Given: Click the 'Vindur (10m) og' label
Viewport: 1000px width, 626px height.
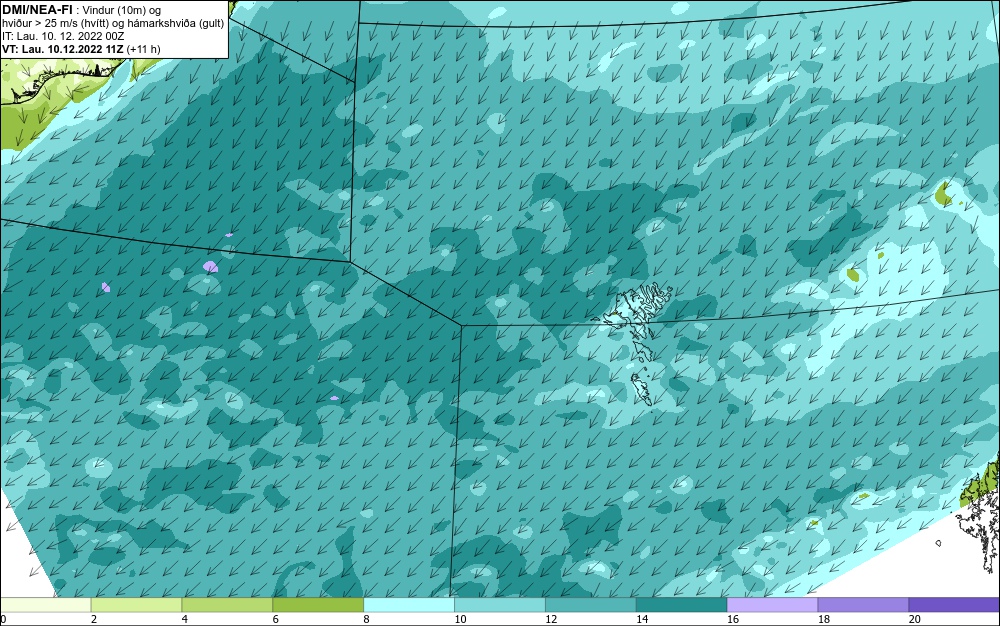Looking at the screenshot, I should pyautogui.click(x=122, y=10).
